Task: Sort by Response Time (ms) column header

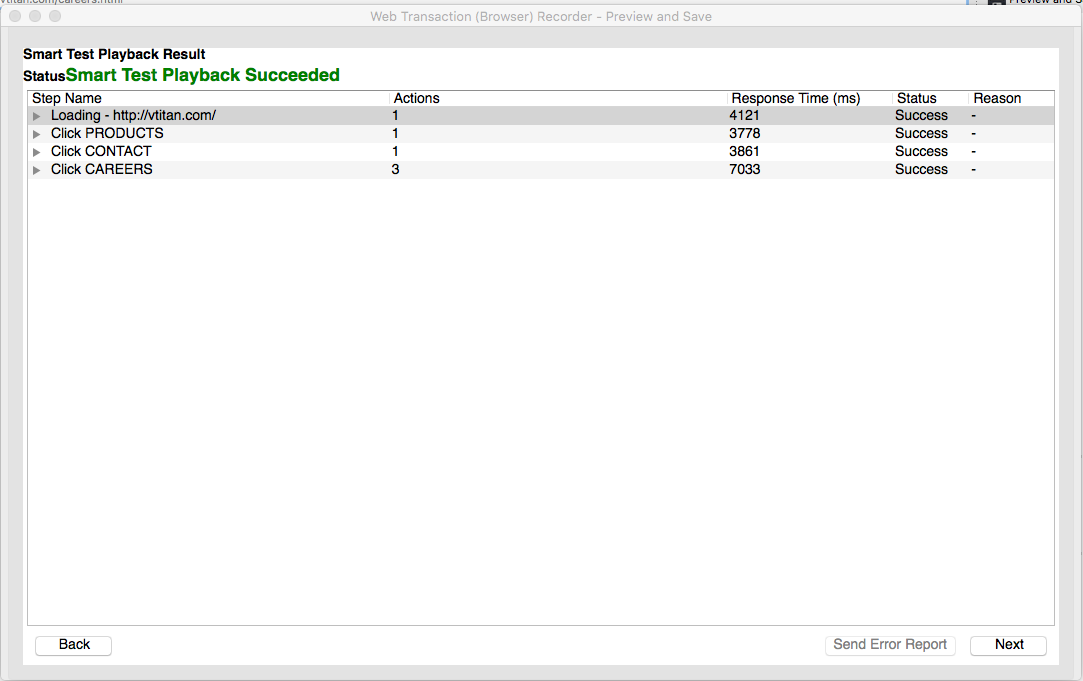Action: click(795, 98)
